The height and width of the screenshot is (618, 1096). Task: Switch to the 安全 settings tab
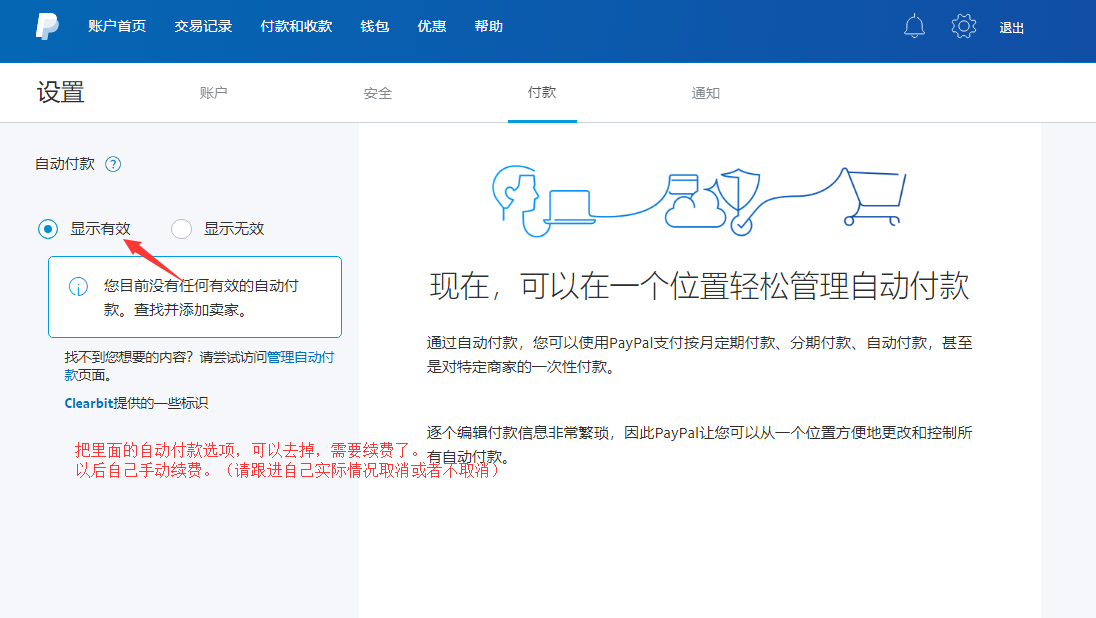378,93
